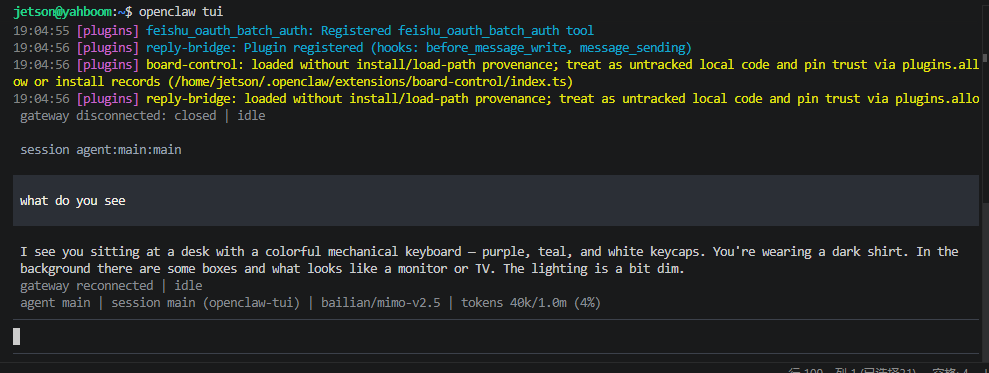Click the TUI message input cursor line
The image size is (989, 373).
495,337
